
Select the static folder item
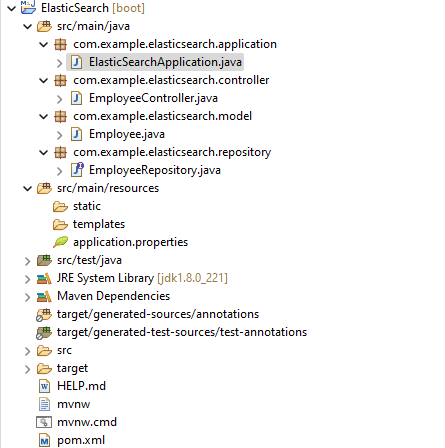click(x=77, y=206)
